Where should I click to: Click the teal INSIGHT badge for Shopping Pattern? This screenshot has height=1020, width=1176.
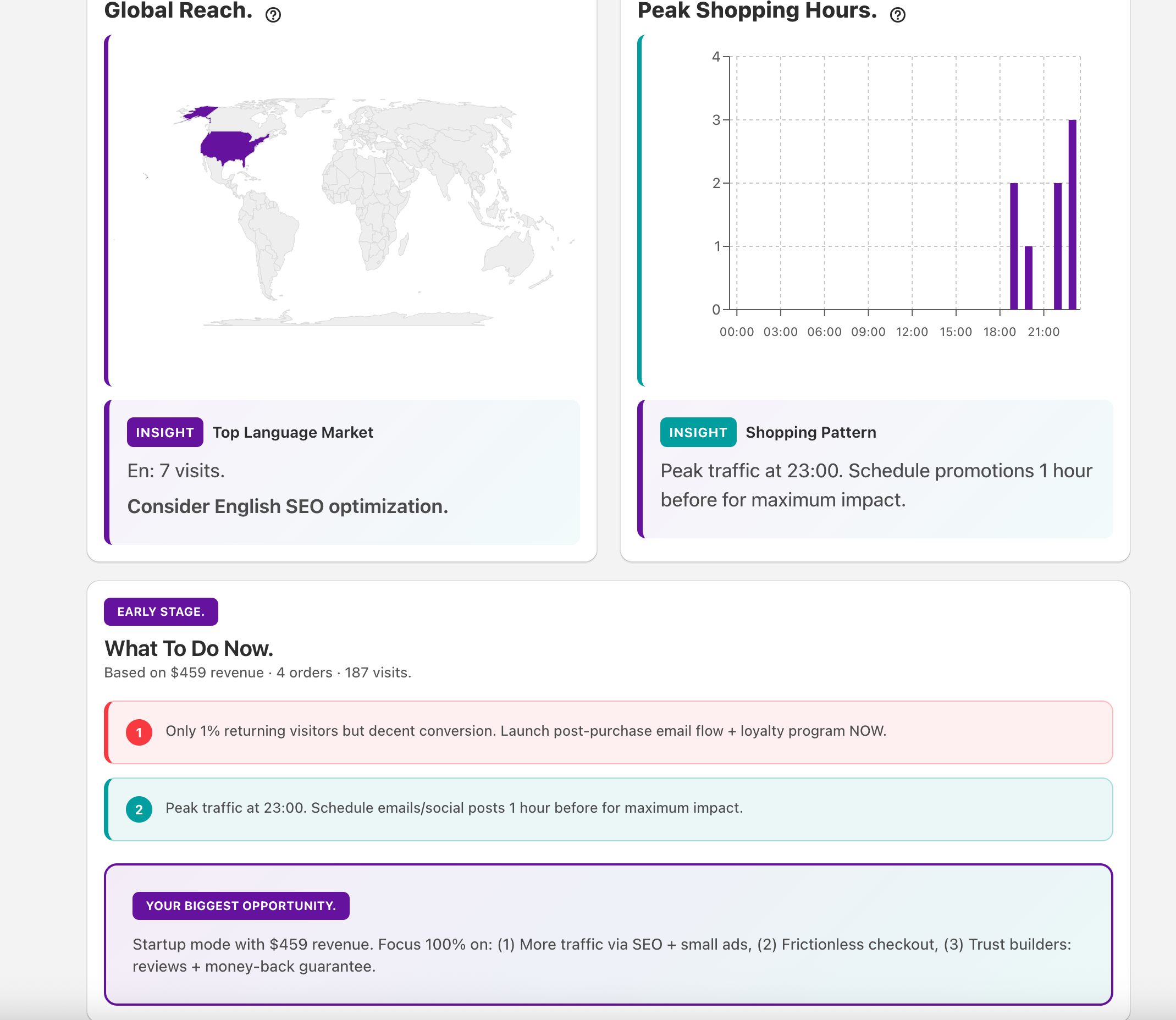click(698, 433)
